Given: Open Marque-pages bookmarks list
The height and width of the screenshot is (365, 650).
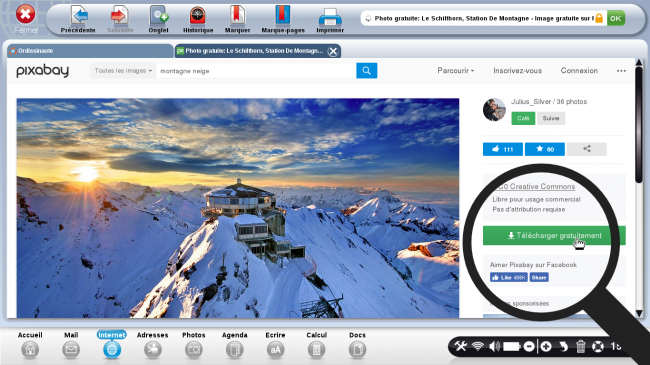Looking at the screenshot, I should point(282,16).
